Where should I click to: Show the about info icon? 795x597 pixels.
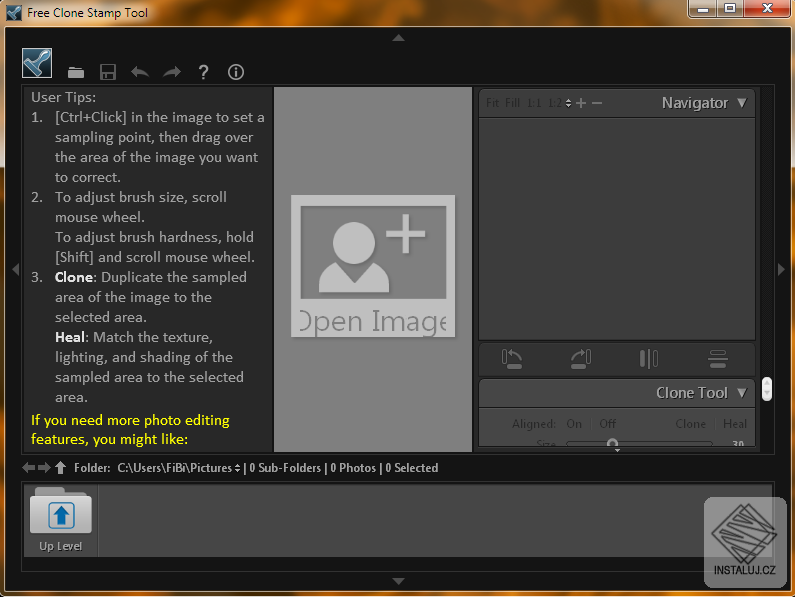pyautogui.click(x=236, y=72)
